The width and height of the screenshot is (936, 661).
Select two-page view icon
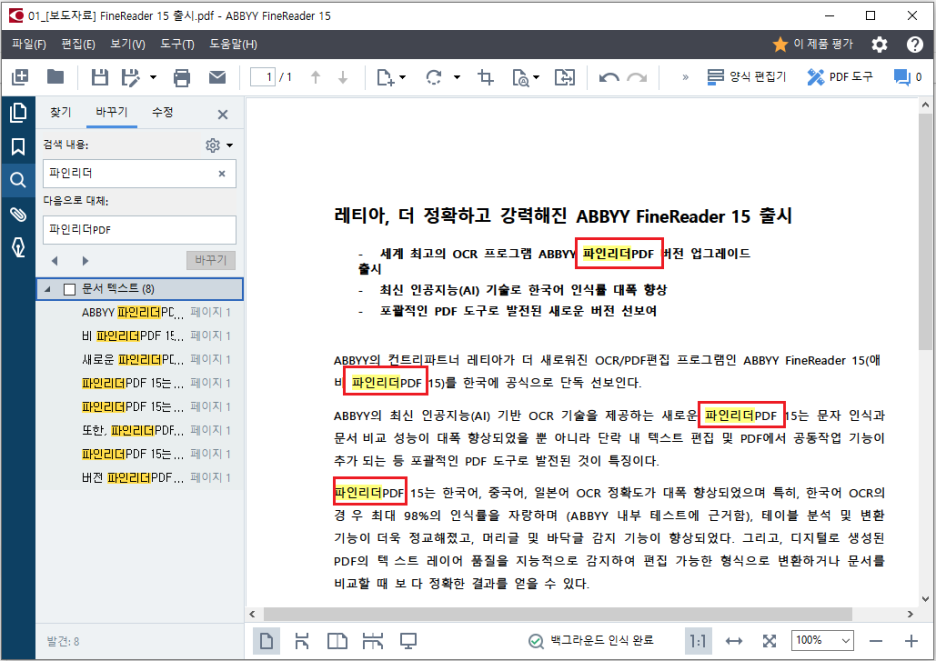[x=337, y=641]
